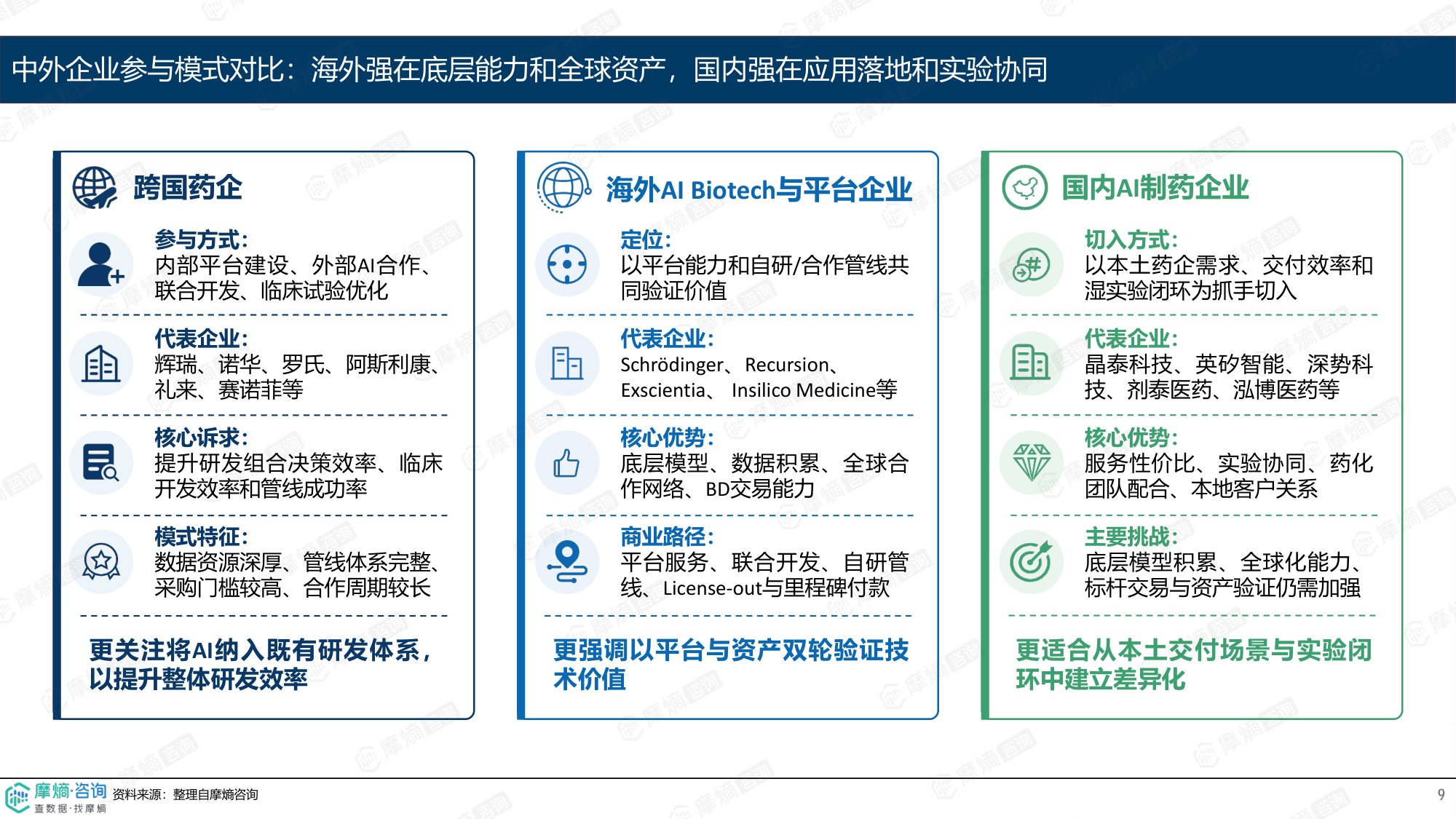Click the 主要挑战 label

pos(1131,537)
